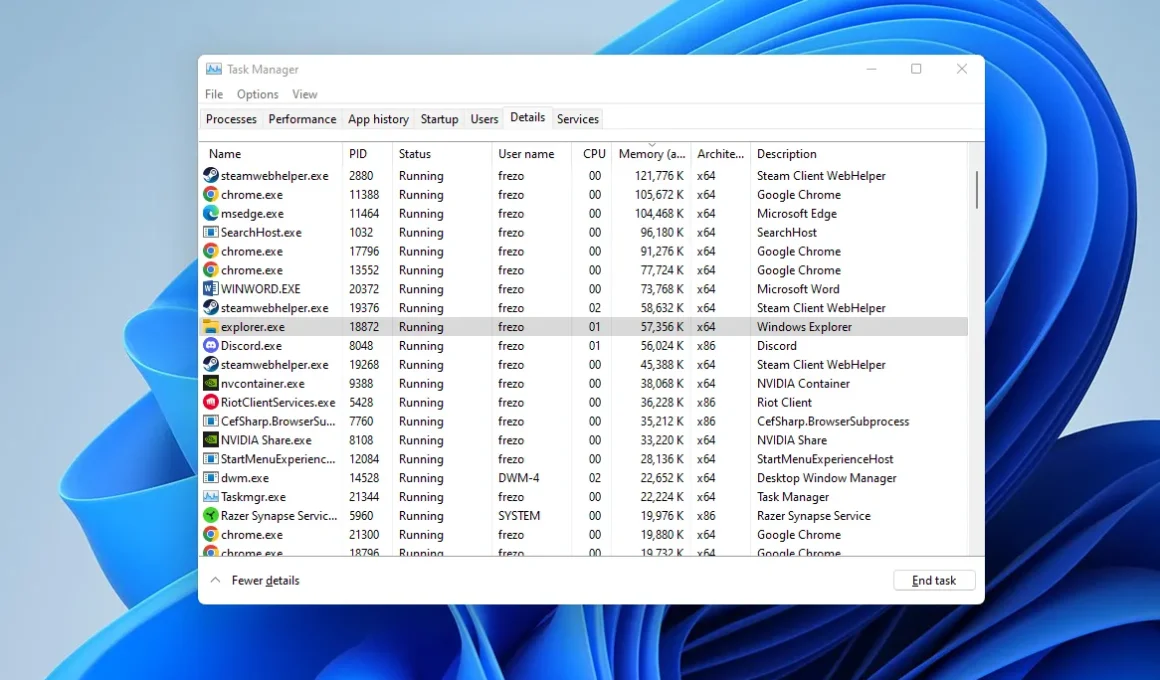Select the Word icon next to WINWORD.EXE
Image resolution: width=1160 pixels, height=680 pixels.
(x=211, y=289)
